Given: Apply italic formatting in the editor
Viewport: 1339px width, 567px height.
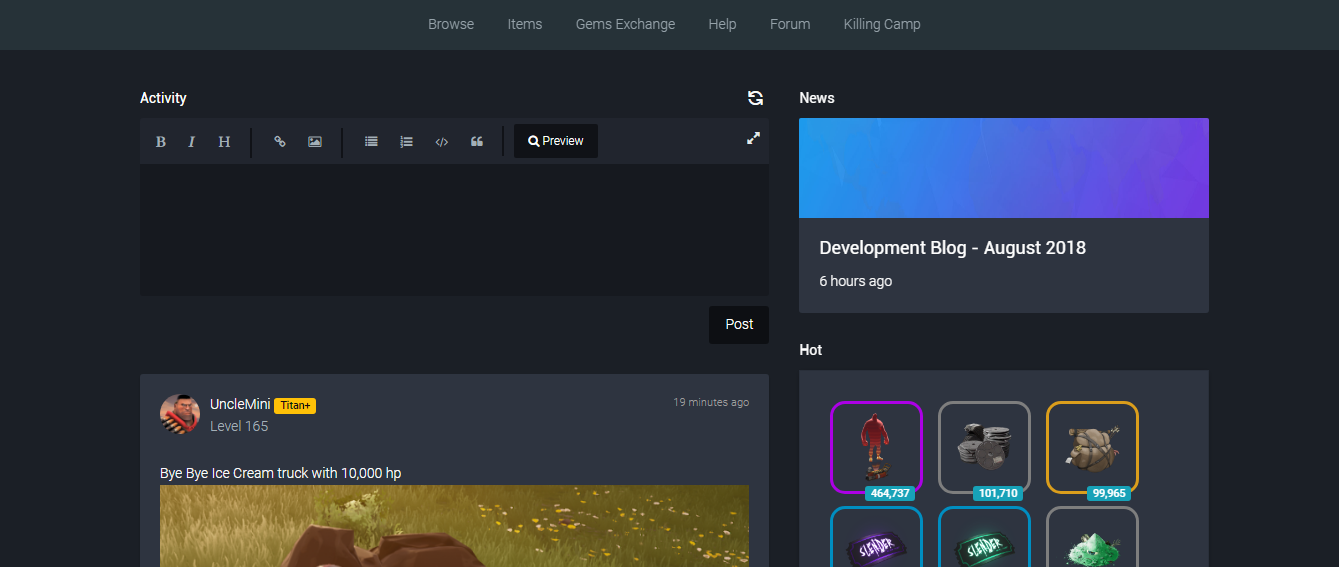Looking at the screenshot, I should coord(192,142).
